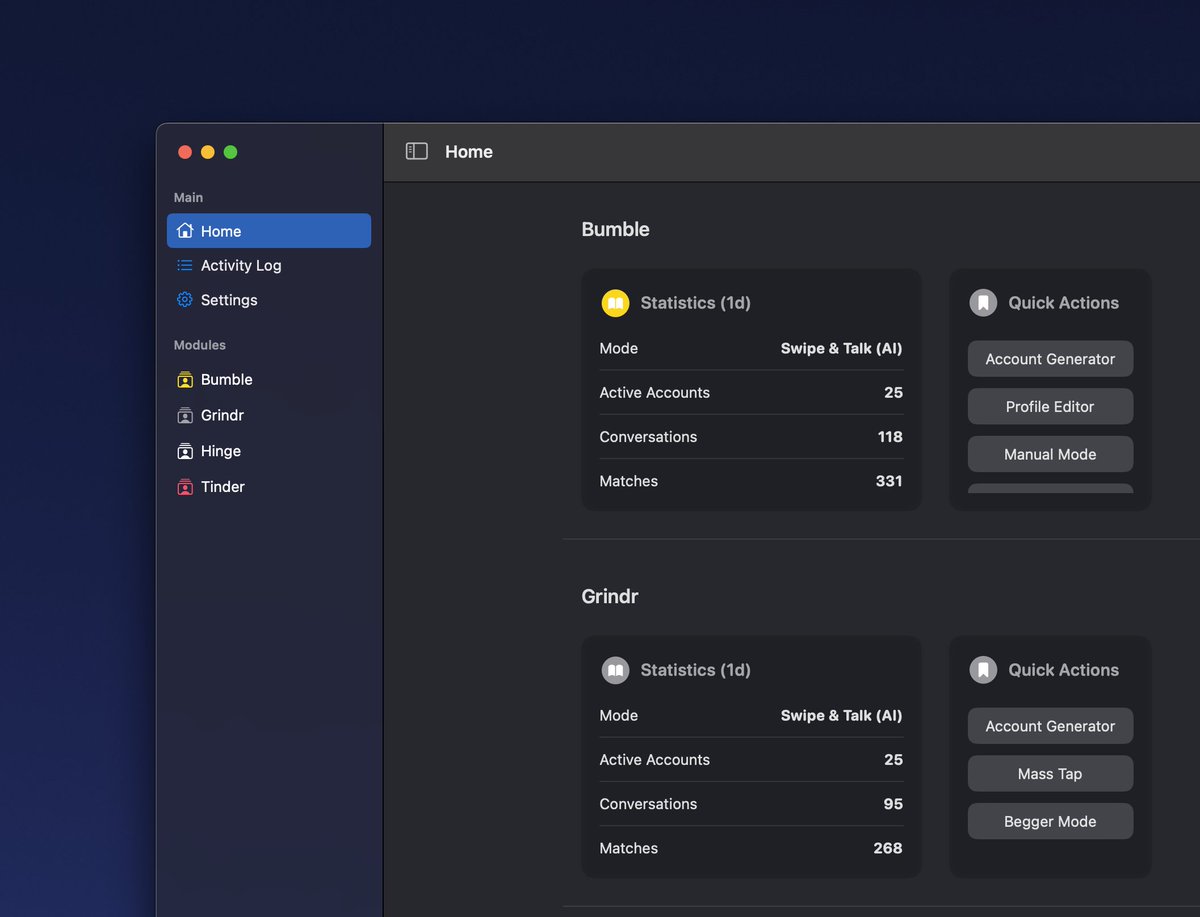Open the Grindr module
This screenshot has width=1200, height=917.
coord(269,415)
